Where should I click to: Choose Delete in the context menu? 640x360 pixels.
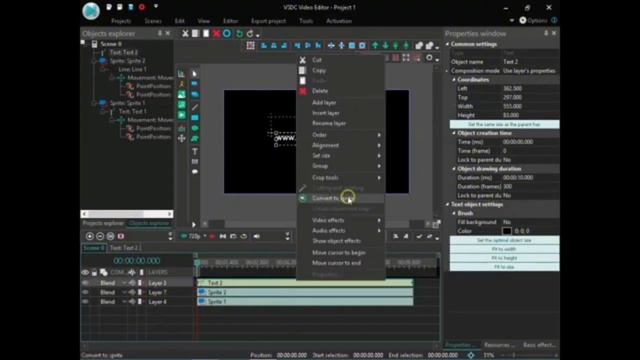tap(340, 91)
